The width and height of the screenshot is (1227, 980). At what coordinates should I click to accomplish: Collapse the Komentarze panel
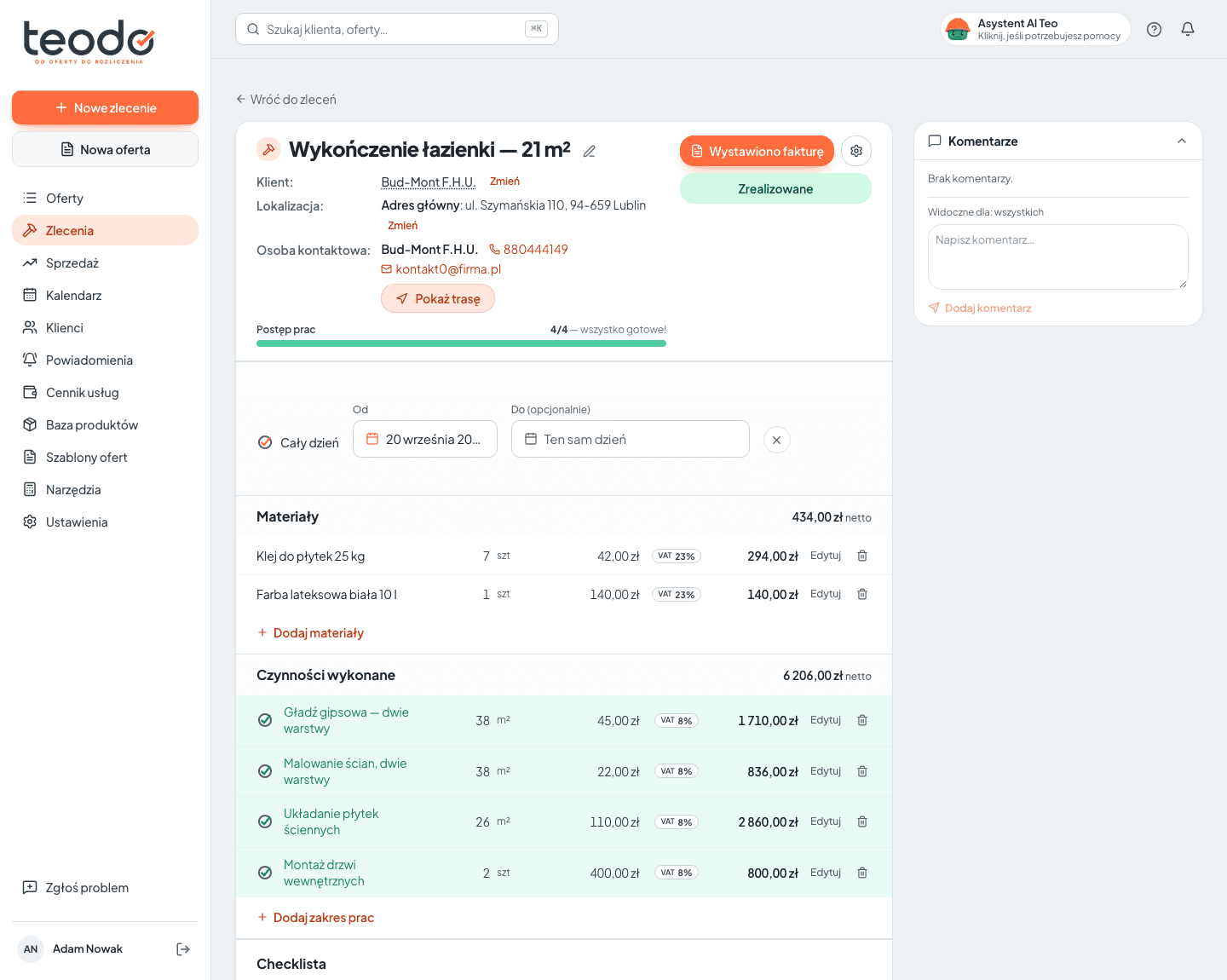coord(1182,141)
